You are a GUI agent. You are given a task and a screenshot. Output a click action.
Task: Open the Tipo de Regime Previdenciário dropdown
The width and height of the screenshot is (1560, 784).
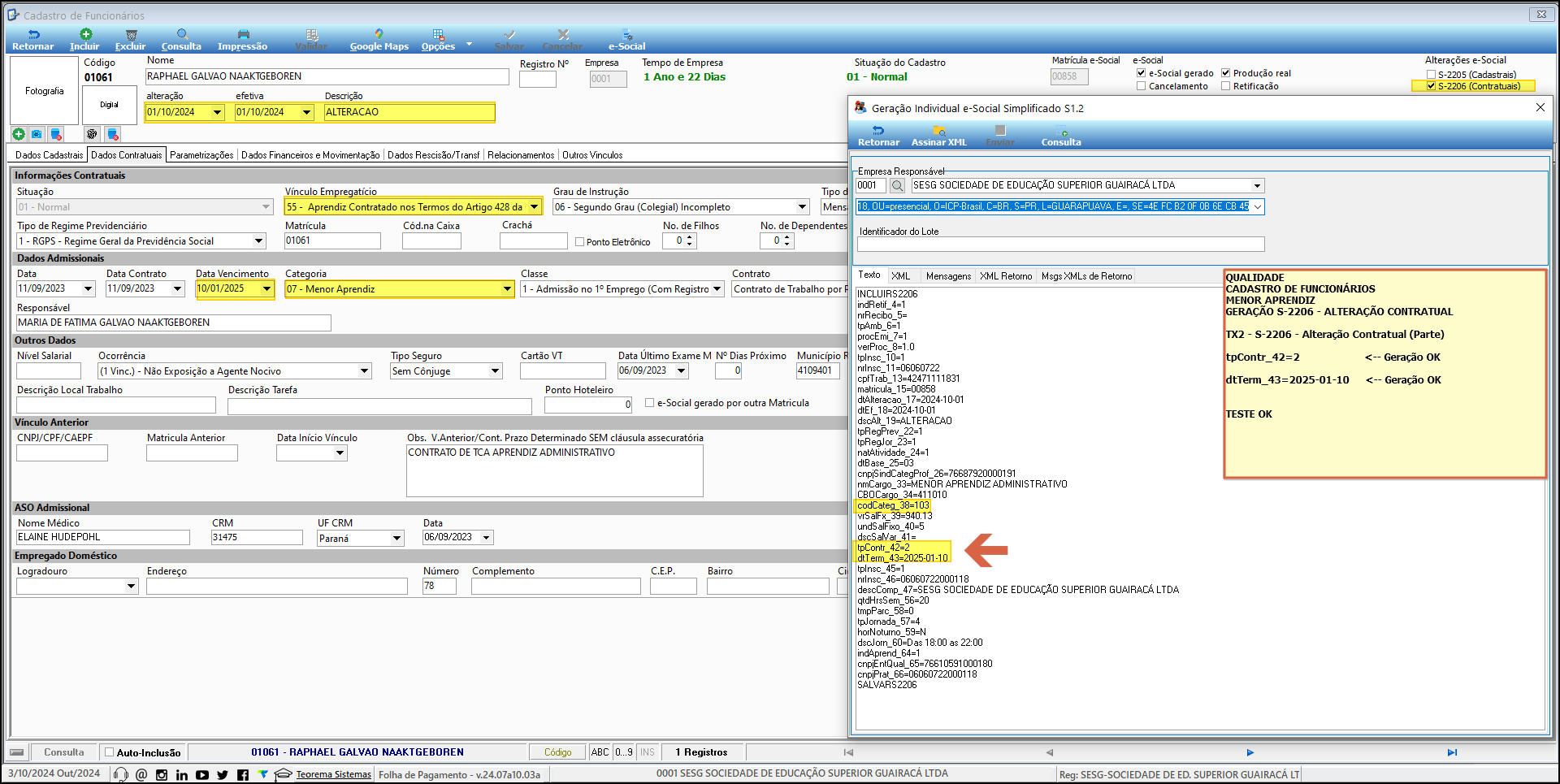pyautogui.click(x=258, y=241)
